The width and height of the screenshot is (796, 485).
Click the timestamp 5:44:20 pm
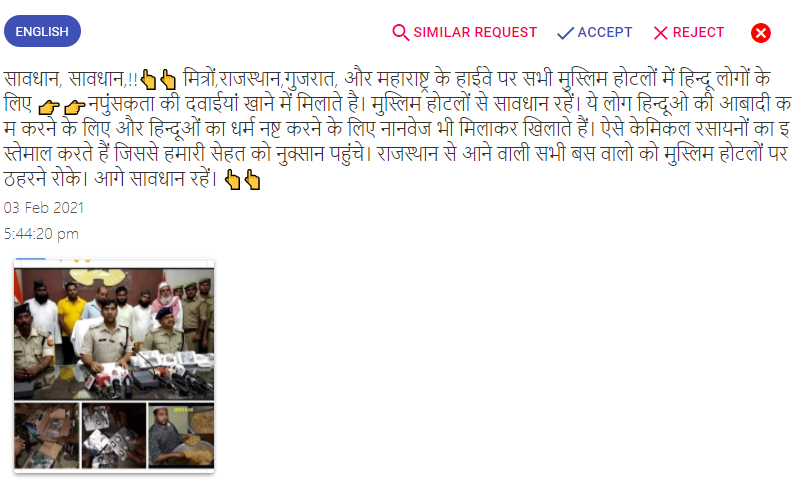[x=41, y=234]
